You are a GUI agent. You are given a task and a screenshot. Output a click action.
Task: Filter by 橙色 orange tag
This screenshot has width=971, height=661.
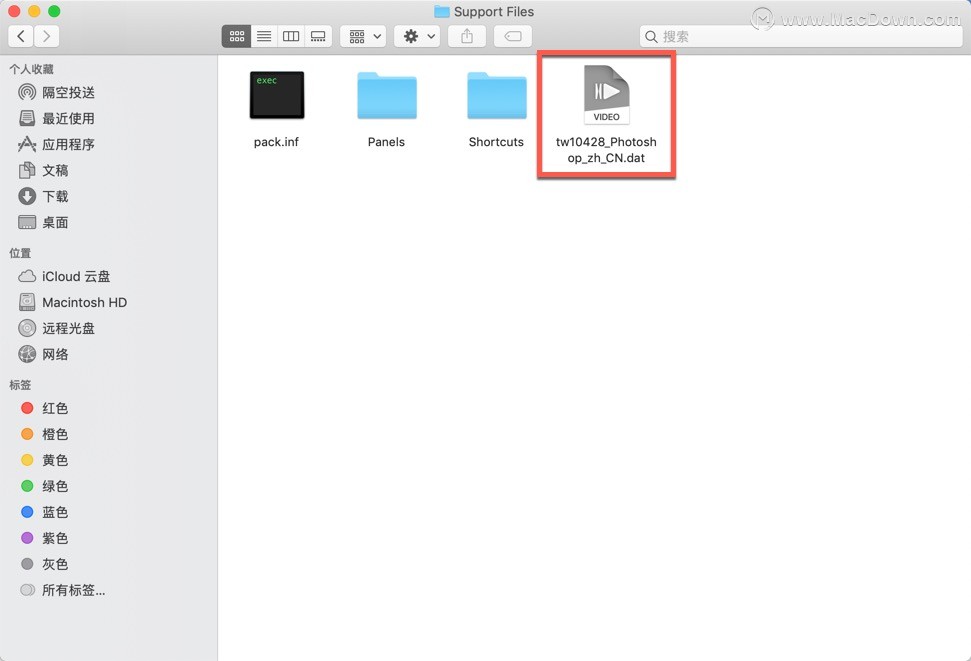pos(54,434)
